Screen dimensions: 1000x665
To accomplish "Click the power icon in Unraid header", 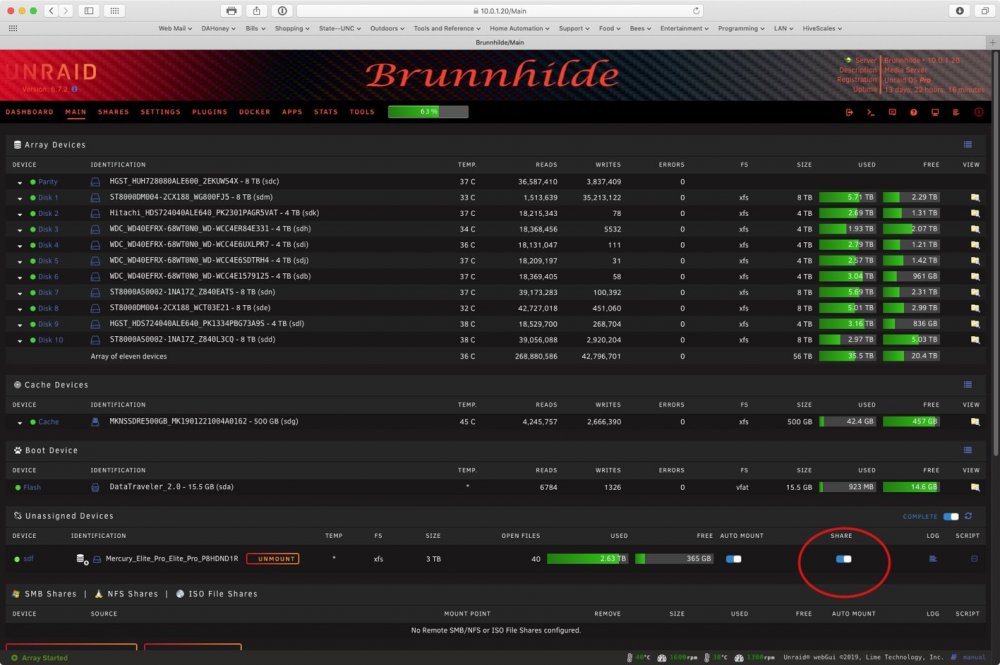I will [978, 112].
